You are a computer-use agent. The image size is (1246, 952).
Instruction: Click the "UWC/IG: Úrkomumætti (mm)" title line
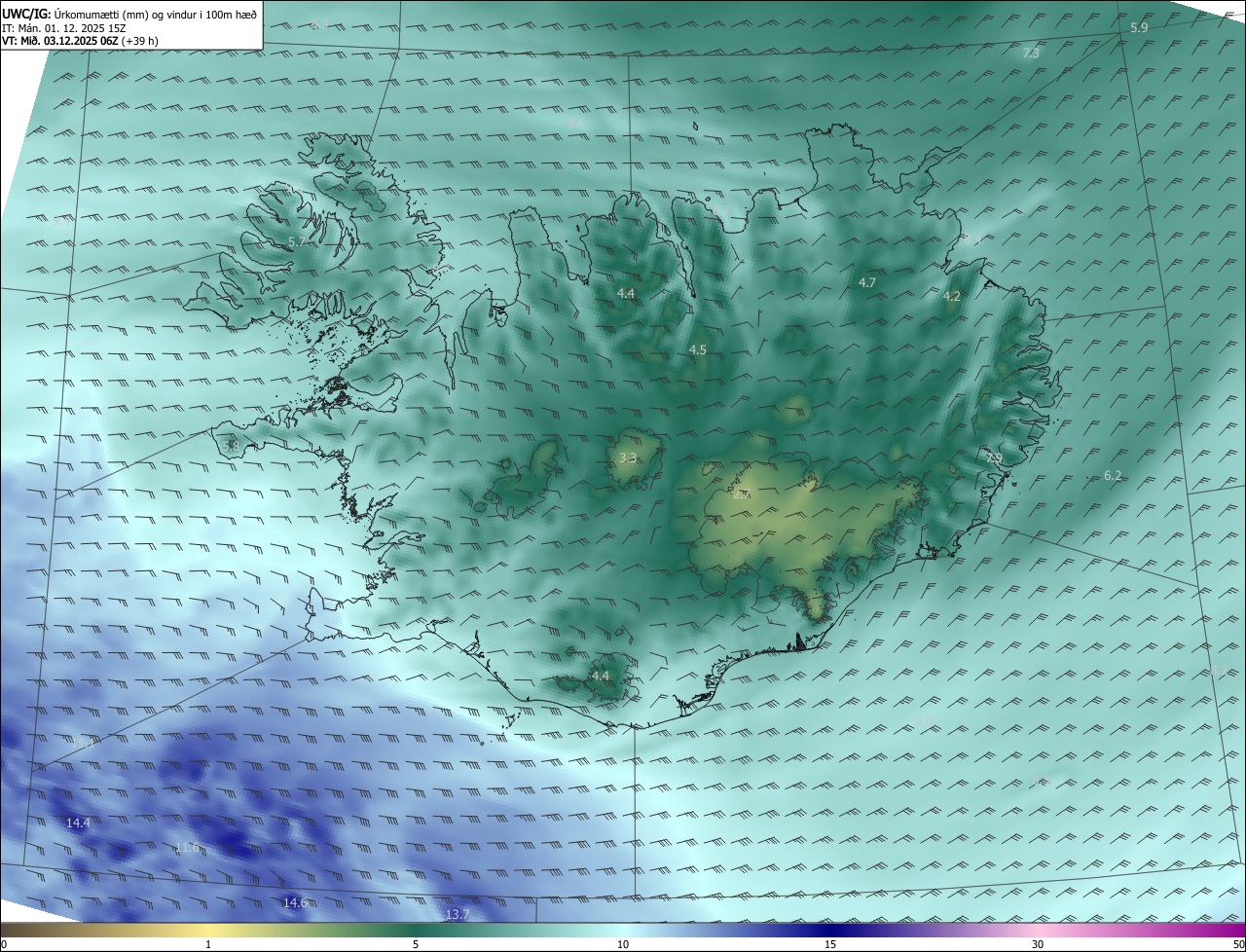click(x=129, y=14)
